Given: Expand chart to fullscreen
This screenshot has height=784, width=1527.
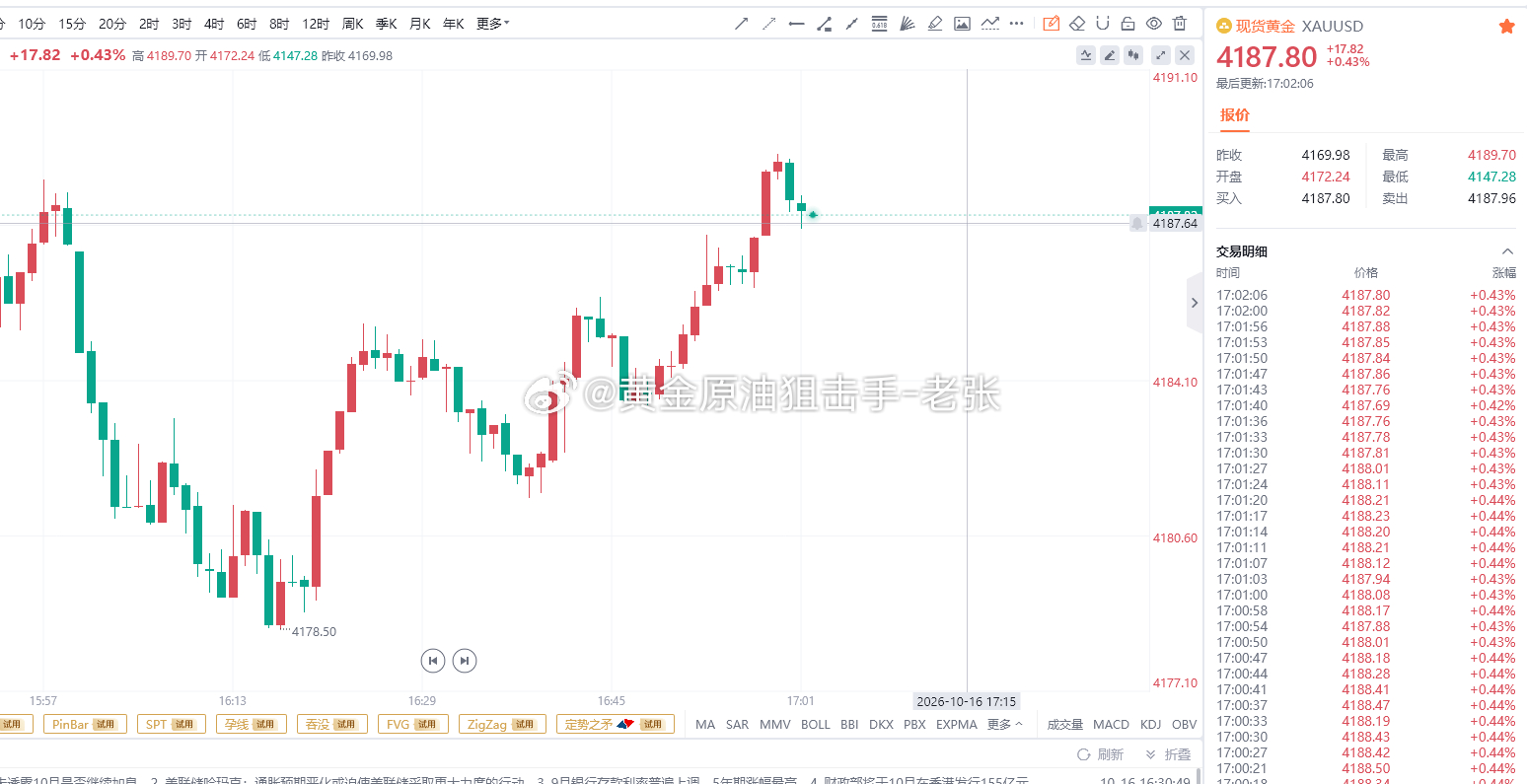Looking at the screenshot, I should click(1161, 55).
